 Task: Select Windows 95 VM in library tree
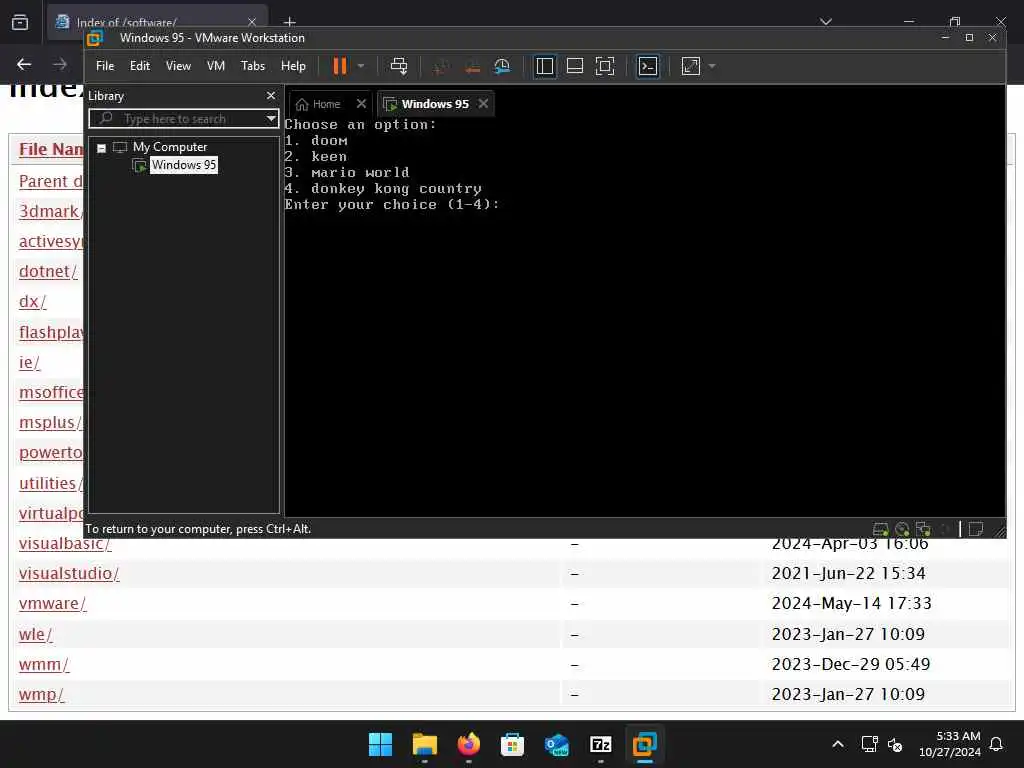click(x=184, y=165)
